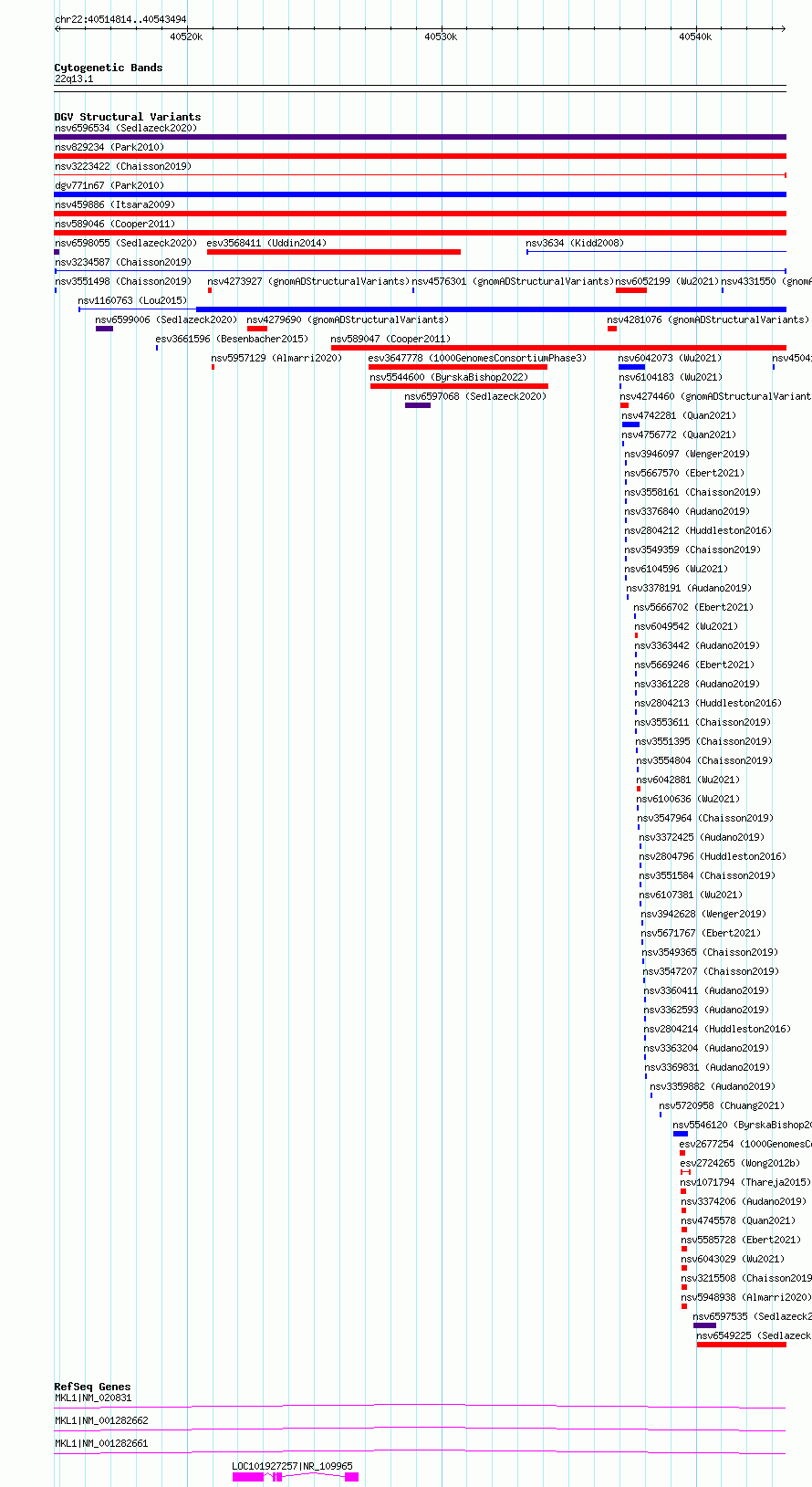This screenshot has width=812, height=1487.
Task: Click the nsv4576301 gnomAD variant label
Action: 513,281
